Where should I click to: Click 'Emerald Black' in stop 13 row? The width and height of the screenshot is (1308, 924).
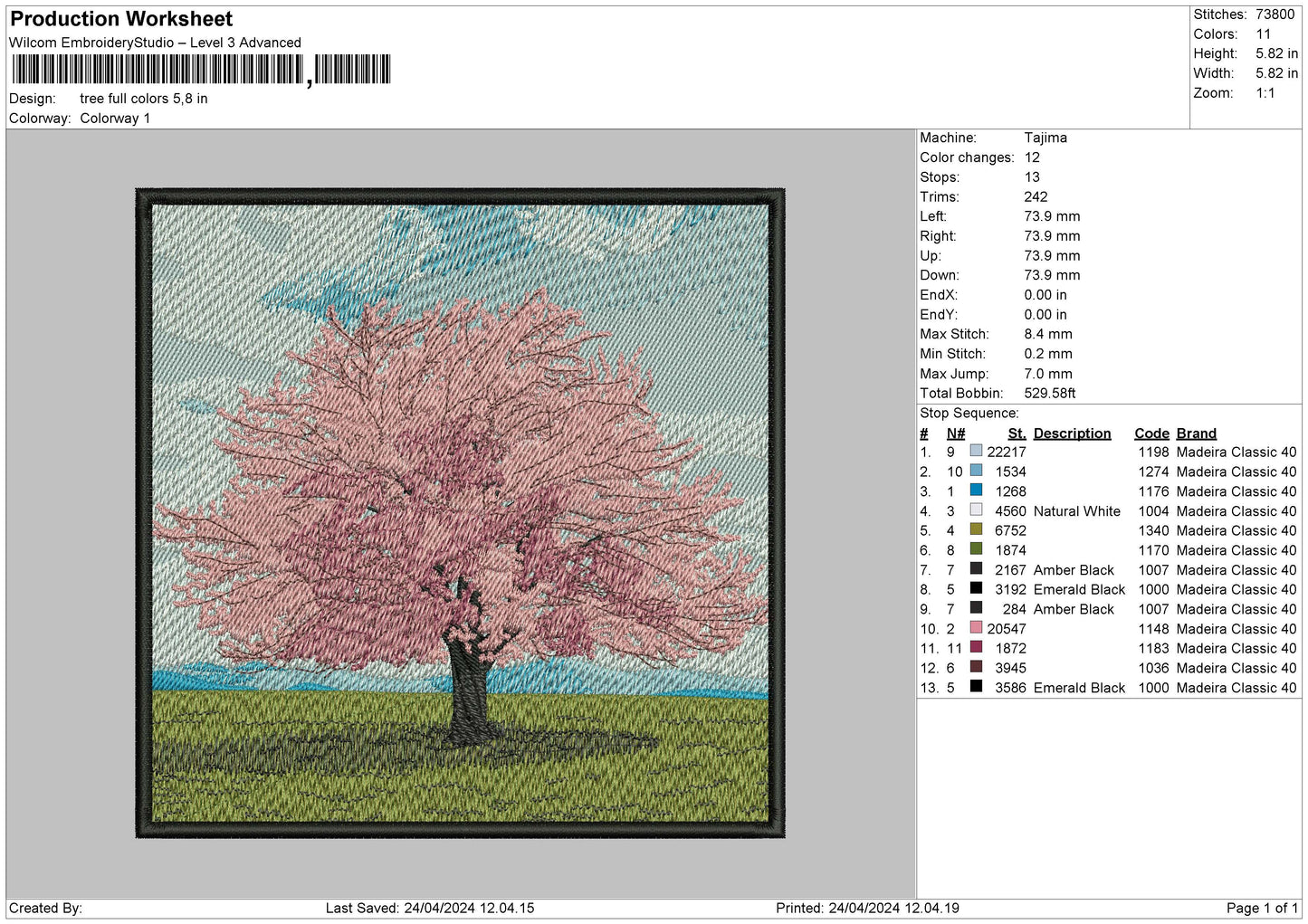[x=1080, y=688]
